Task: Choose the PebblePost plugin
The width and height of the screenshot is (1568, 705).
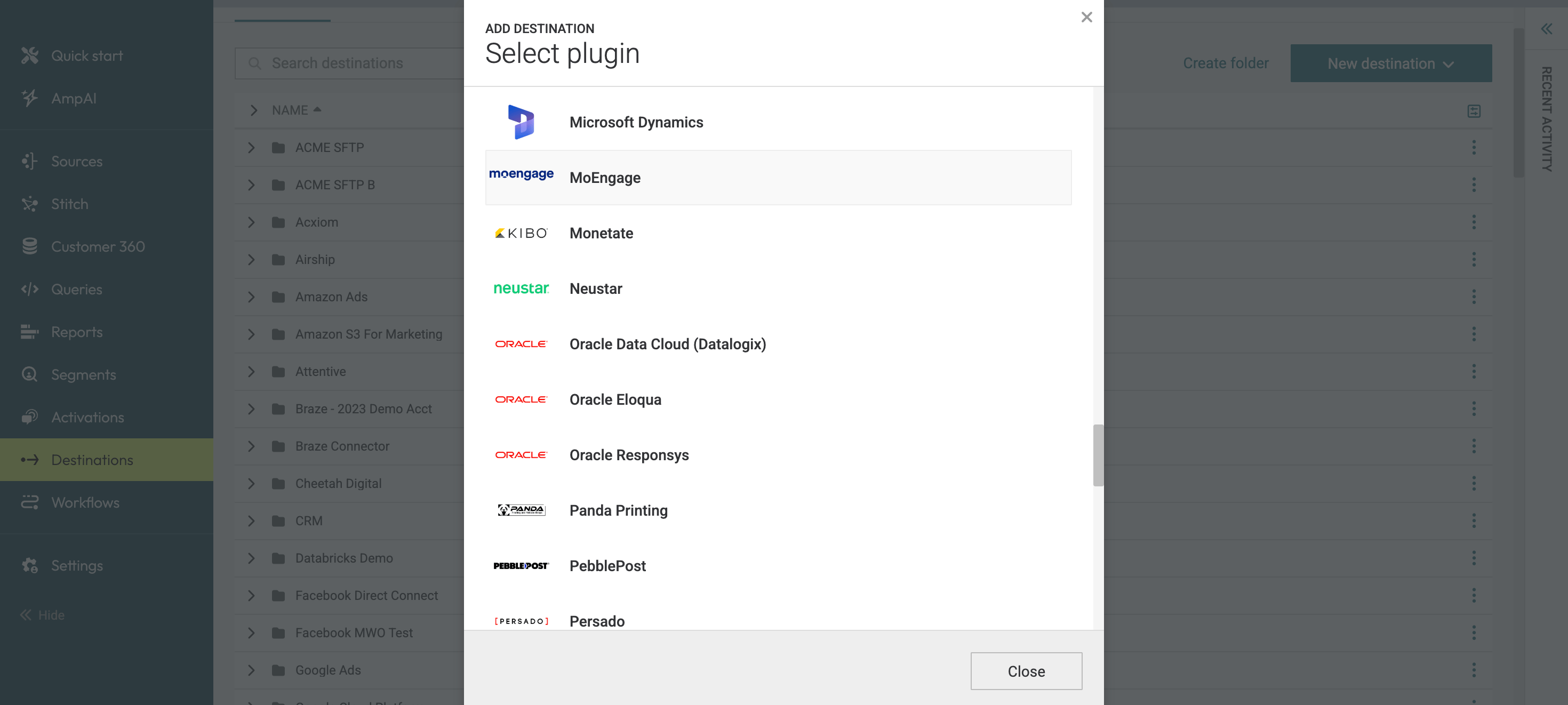Action: click(x=779, y=566)
